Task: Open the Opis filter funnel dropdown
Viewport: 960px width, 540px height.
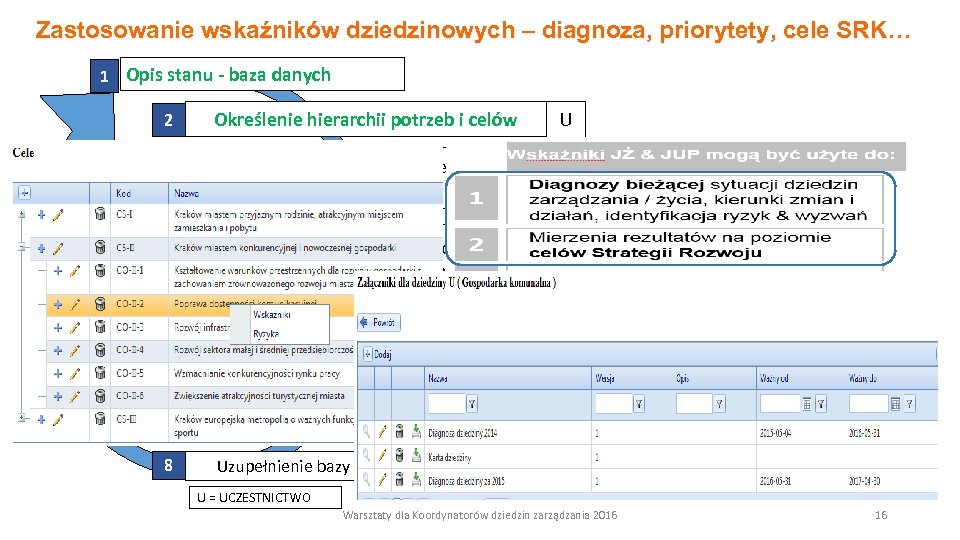Action: 719,403
